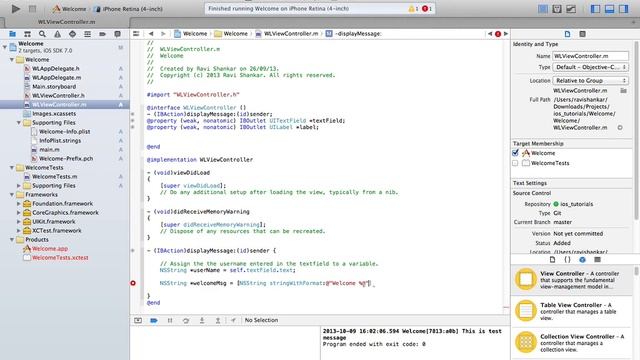Viewport: 640px width, 360px height.
Task: Show the Code Snippet library
Action: [567, 260]
